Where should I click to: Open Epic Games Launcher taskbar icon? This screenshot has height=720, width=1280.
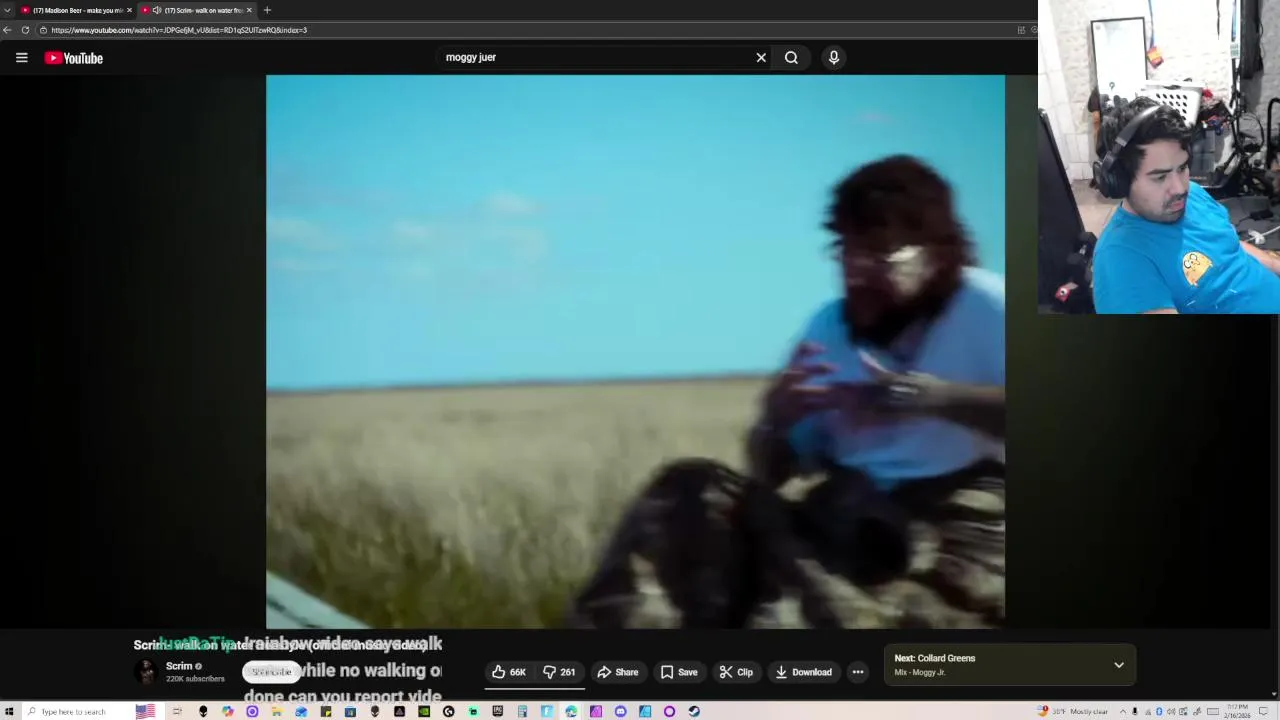coord(497,711)
